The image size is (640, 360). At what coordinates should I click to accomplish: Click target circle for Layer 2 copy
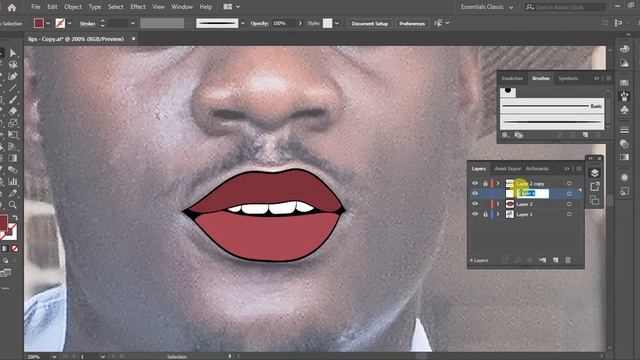[x=569, y=183]
